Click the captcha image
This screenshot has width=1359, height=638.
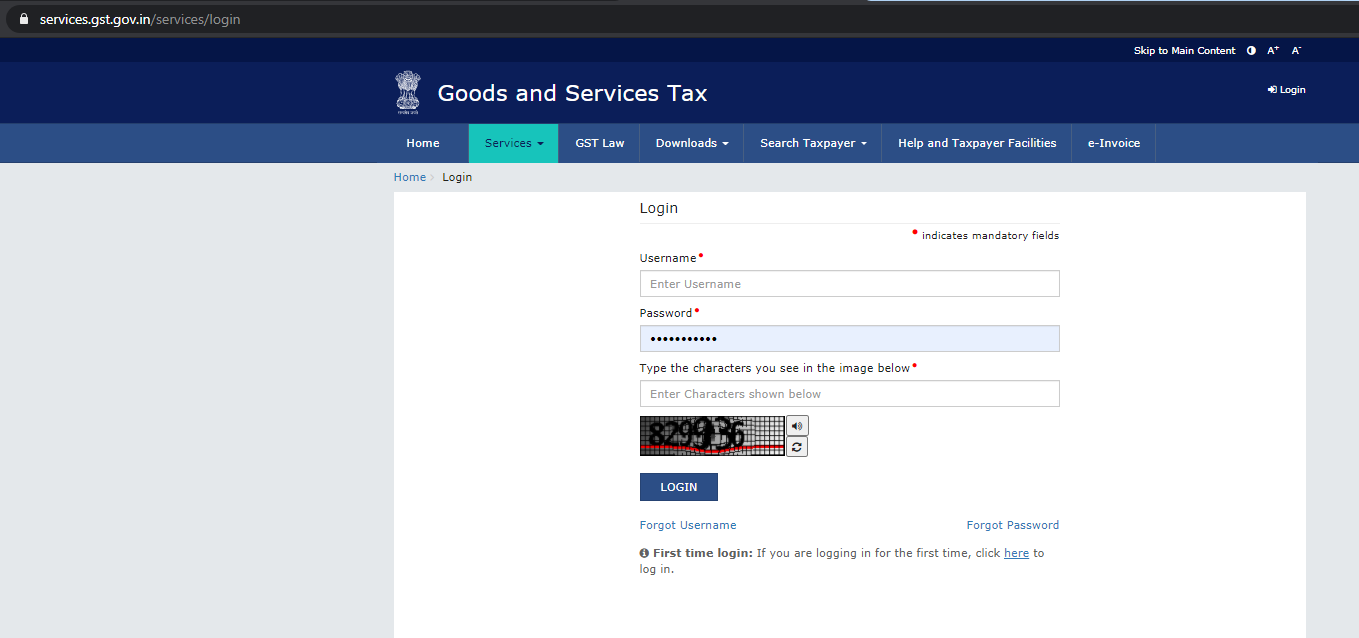point(712,436)
